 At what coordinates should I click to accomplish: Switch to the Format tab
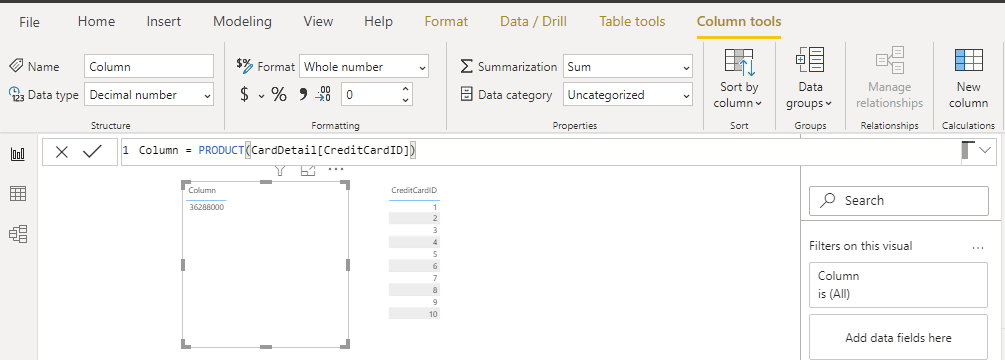[446, 22]
